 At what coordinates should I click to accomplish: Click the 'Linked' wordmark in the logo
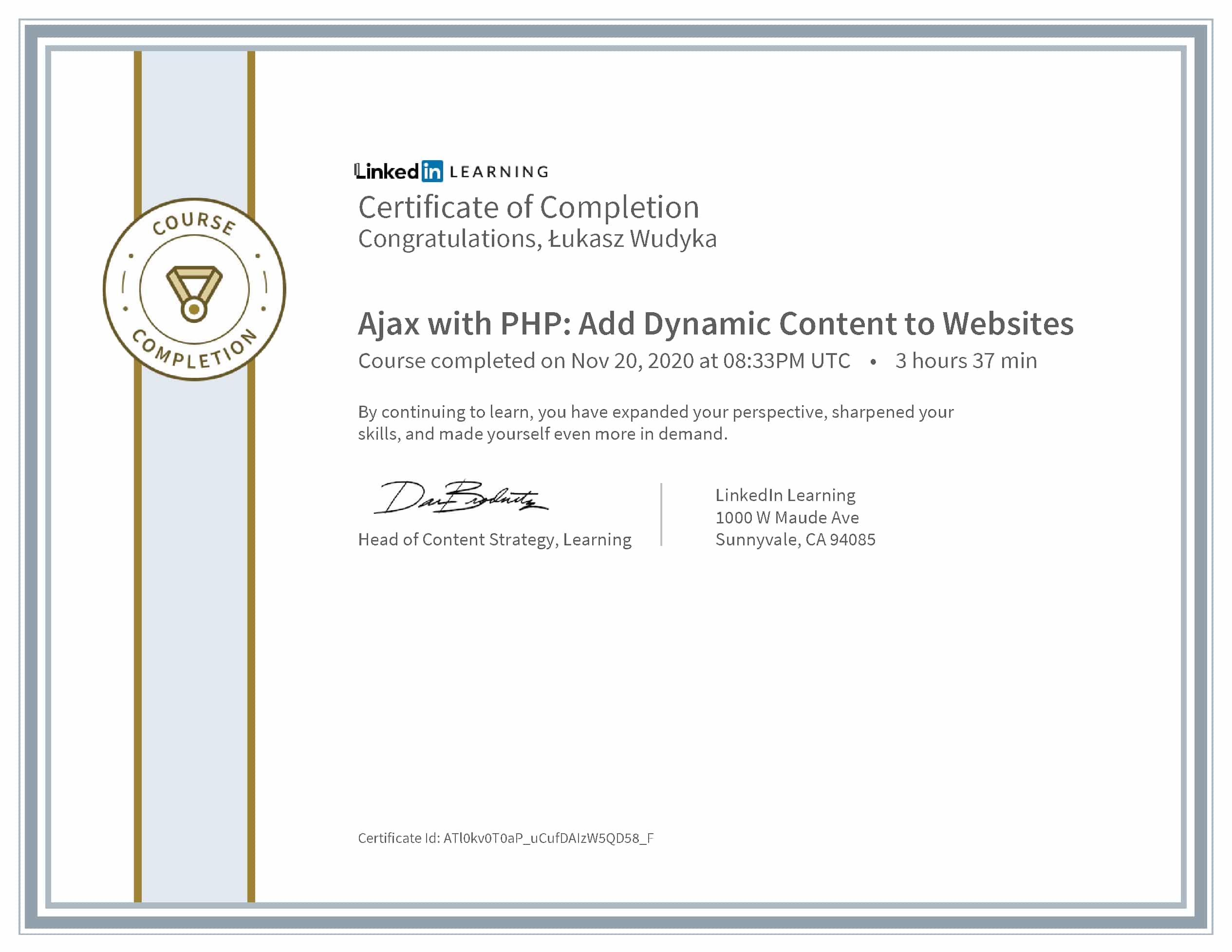pyautogui.click(x=388, y=171)
